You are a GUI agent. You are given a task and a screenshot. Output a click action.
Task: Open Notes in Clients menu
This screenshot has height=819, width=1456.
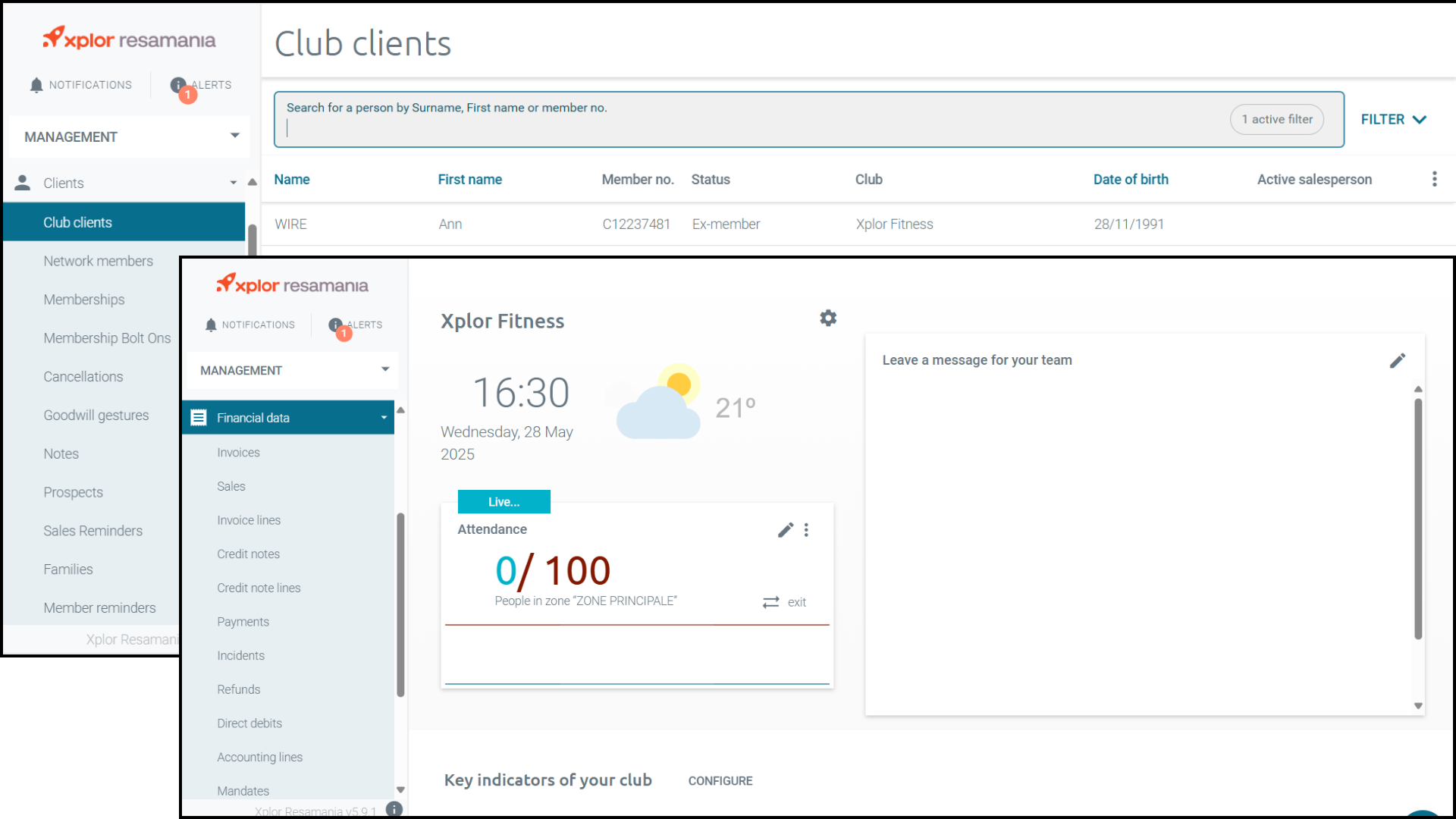(61, 454)
